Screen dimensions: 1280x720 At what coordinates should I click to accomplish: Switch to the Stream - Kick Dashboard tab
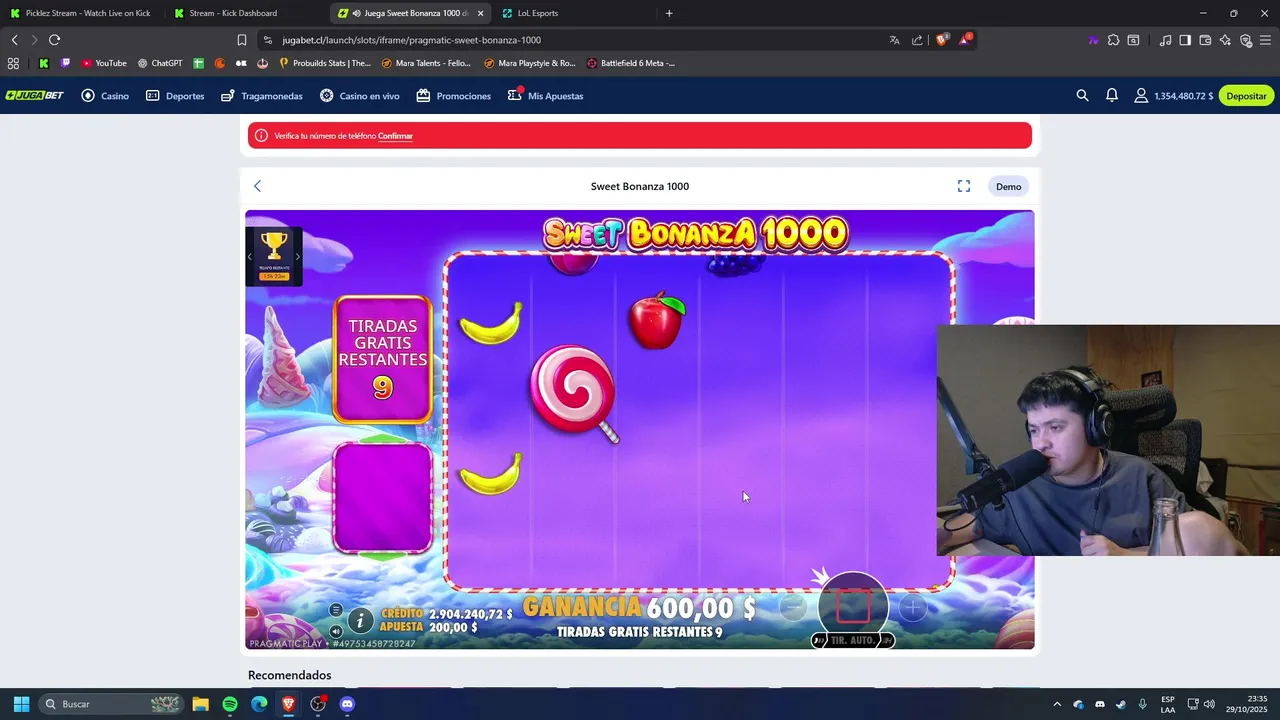pos(242,13)
